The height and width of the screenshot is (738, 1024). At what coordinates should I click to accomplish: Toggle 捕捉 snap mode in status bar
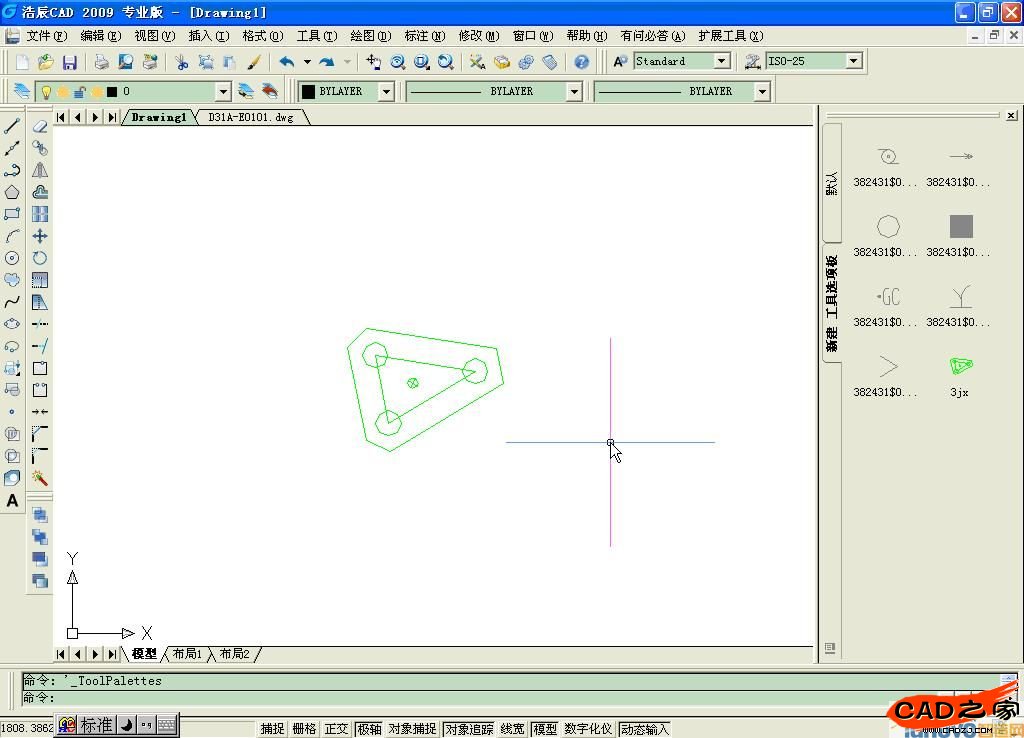pyautogui.click(x=272, y=729)
